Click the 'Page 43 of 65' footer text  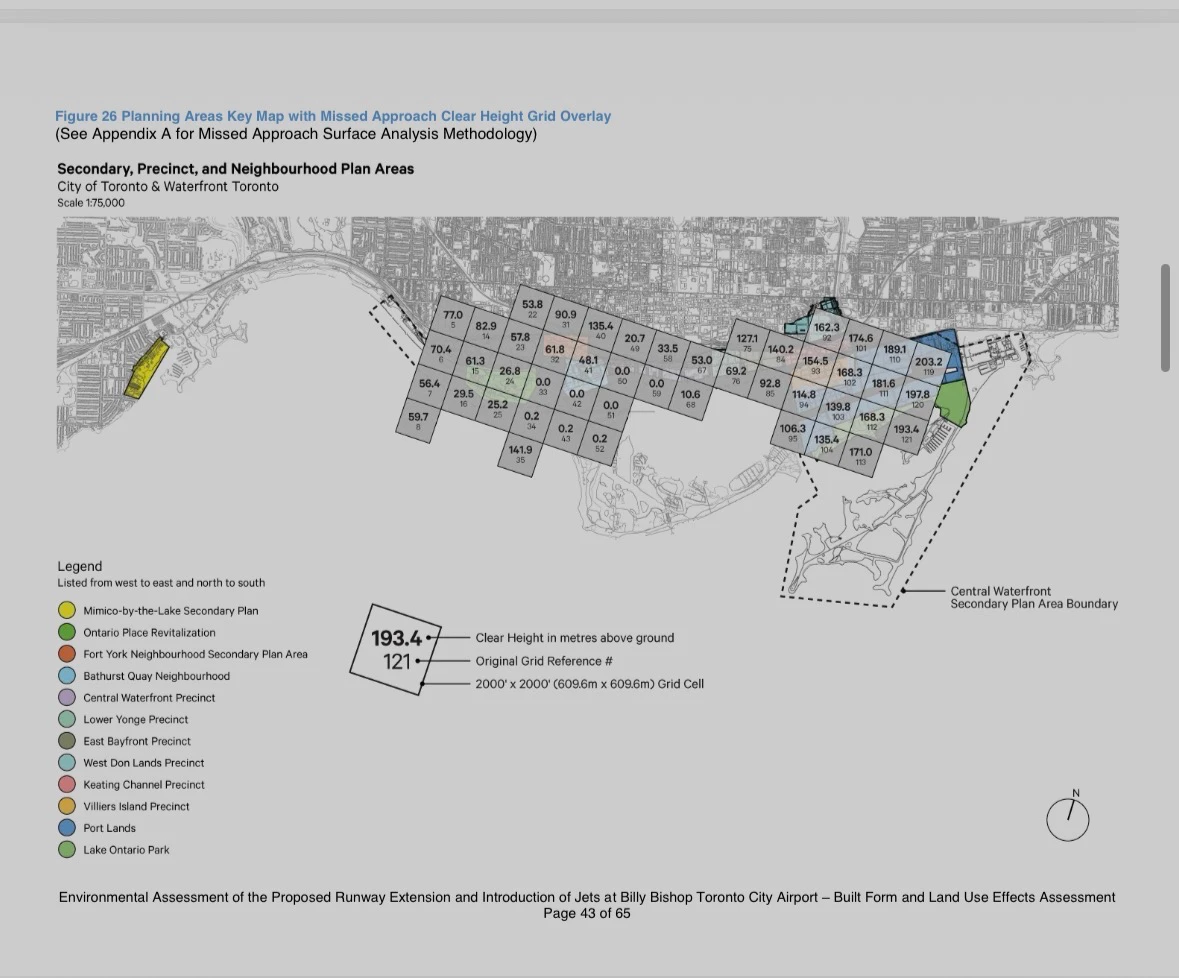[587, 913]
